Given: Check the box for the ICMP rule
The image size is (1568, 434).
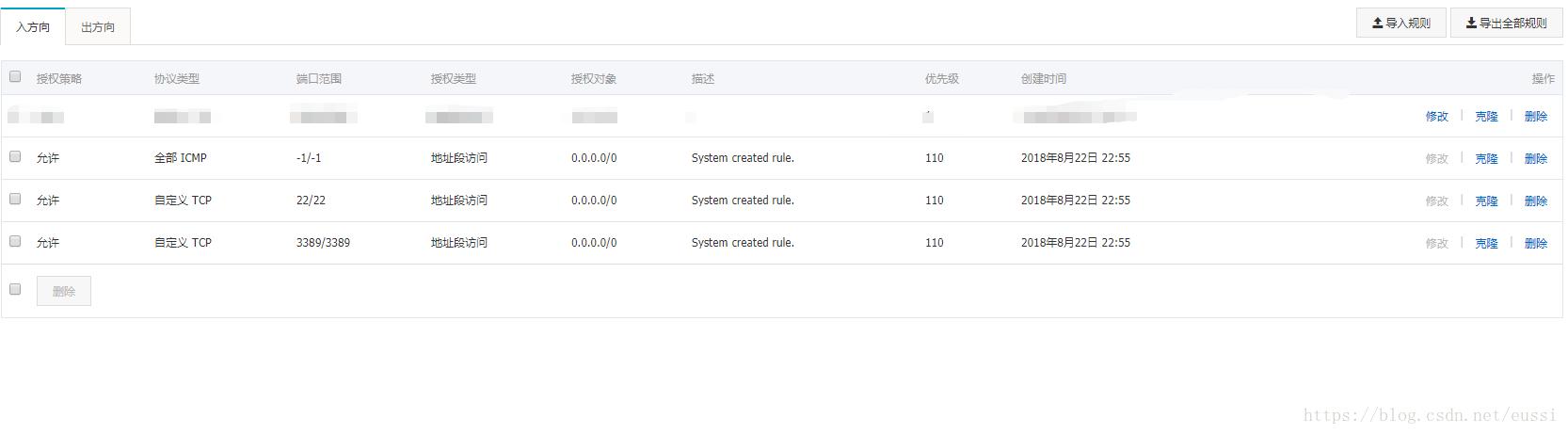Looking at the screenshot, I should coord(15,157).
